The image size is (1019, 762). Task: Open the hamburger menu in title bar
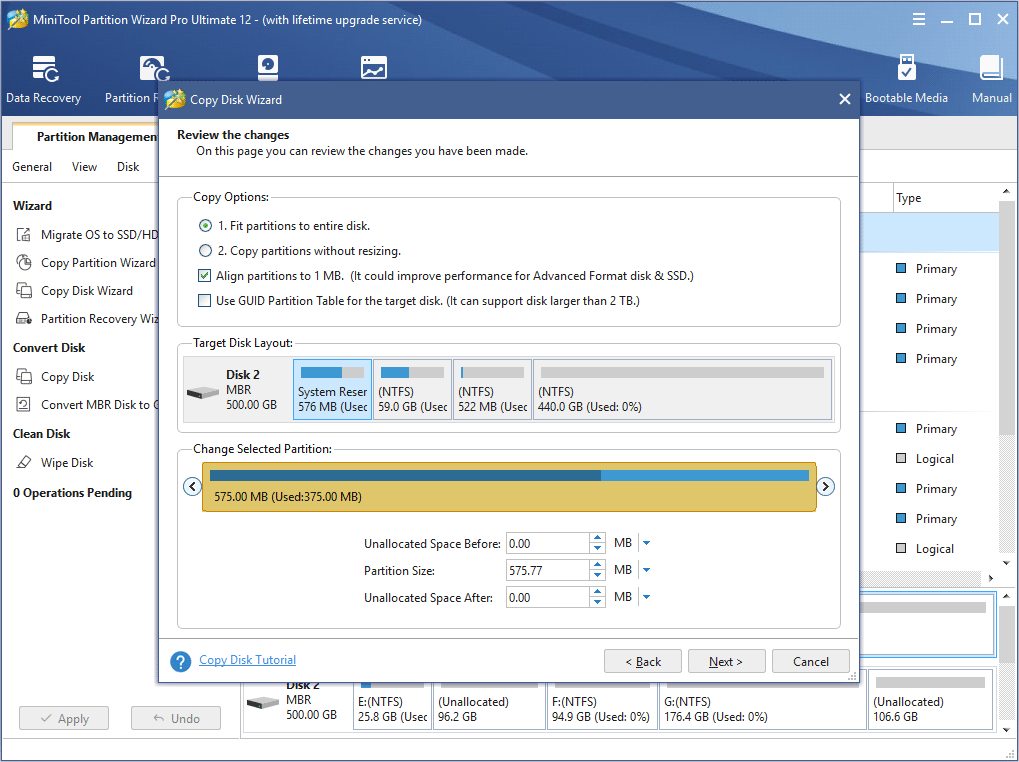click(919, 20)
